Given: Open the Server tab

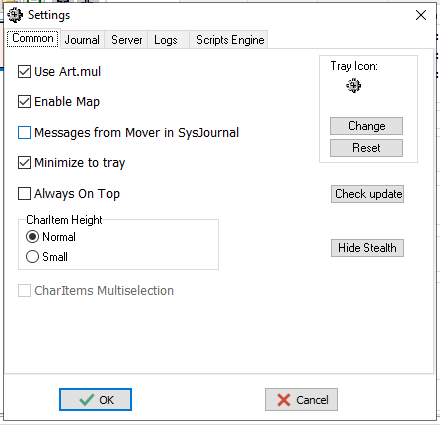Looking at the screenshot, I should coord(126,40).
